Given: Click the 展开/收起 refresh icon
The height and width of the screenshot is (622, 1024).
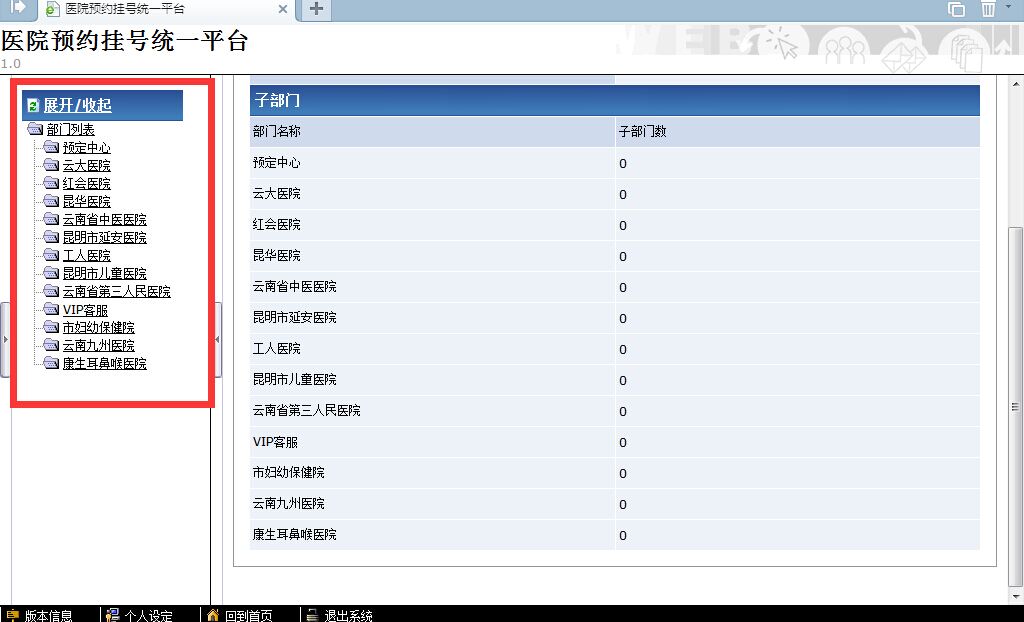Looking at the screenshot, I should coord(33,106).
